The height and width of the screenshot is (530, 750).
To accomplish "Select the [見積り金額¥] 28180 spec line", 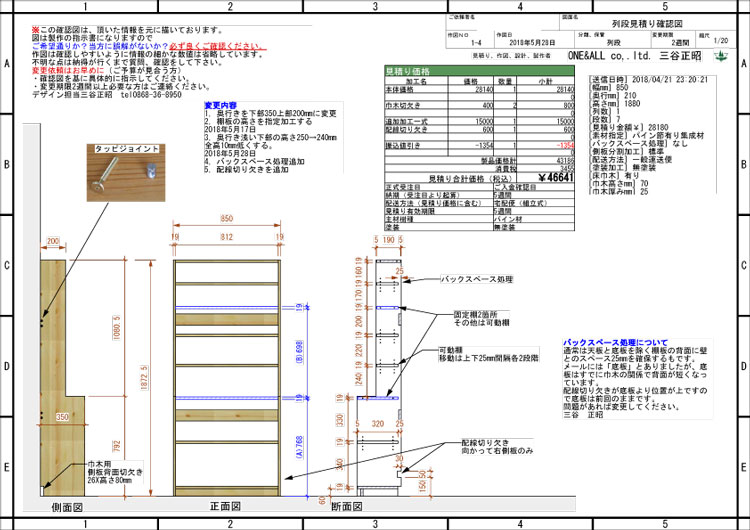I will tap(629, 128).
